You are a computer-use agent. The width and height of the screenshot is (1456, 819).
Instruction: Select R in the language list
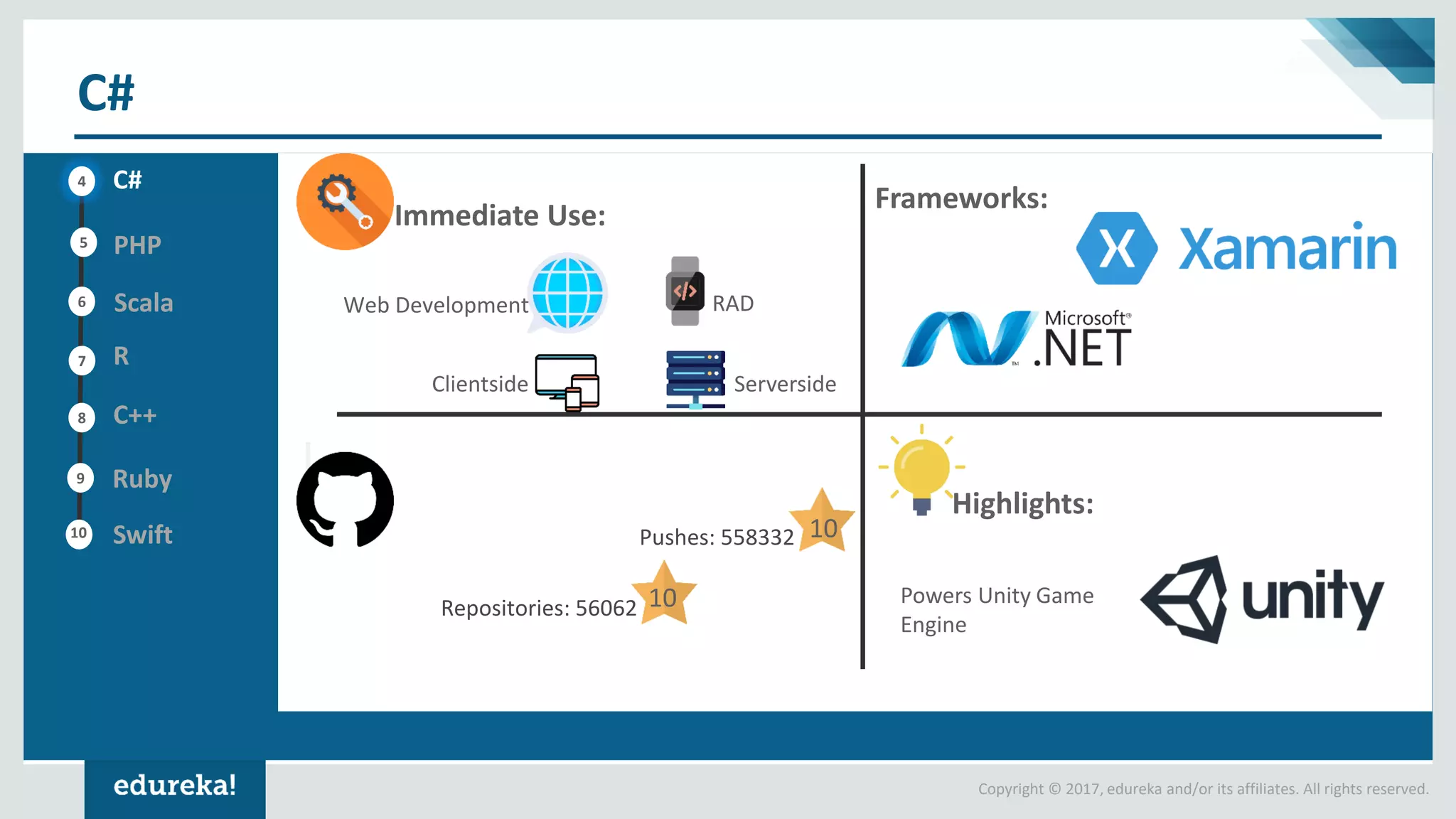[122, 355]
